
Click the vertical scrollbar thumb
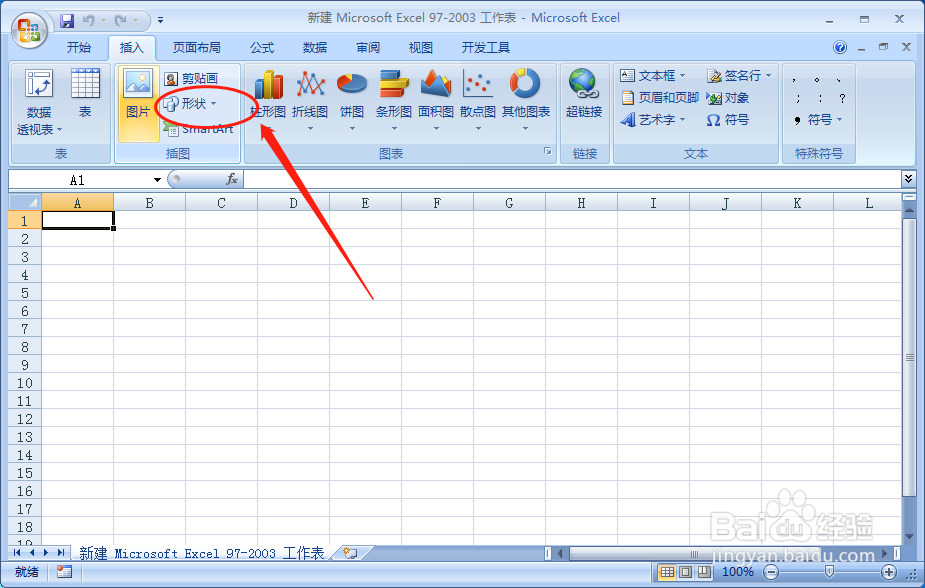[x=909, y=357]
